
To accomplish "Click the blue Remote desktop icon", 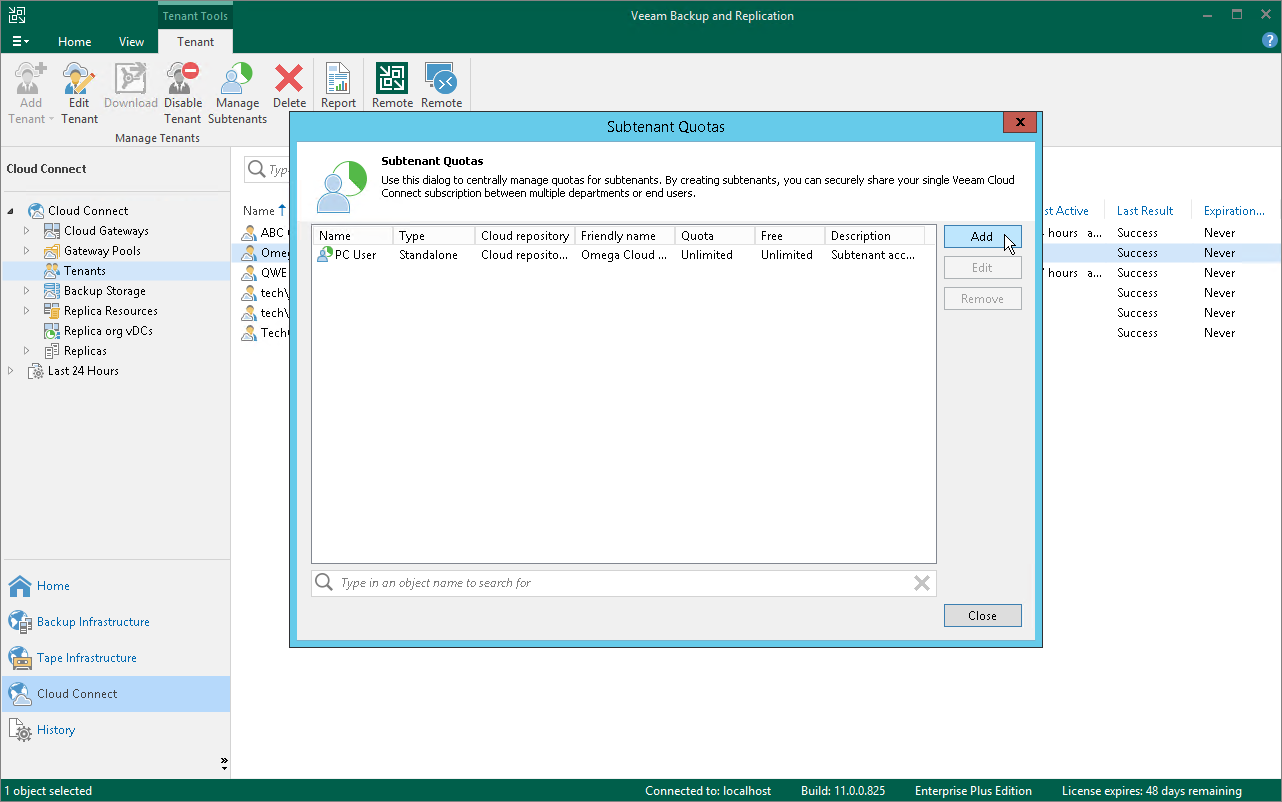I will (x=441, y=78).
